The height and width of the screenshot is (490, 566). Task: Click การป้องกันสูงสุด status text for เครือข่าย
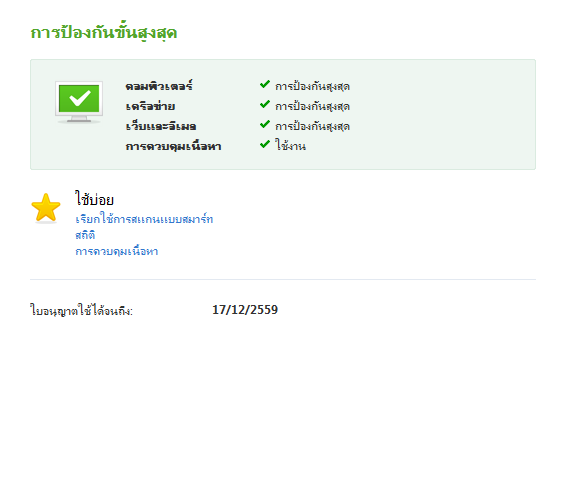[x=312, y=106]
